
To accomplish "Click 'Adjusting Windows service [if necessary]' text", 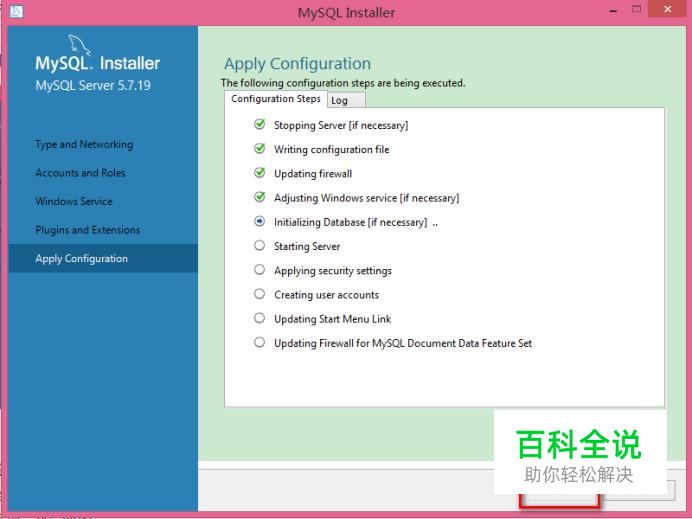I will click(366, 198).
